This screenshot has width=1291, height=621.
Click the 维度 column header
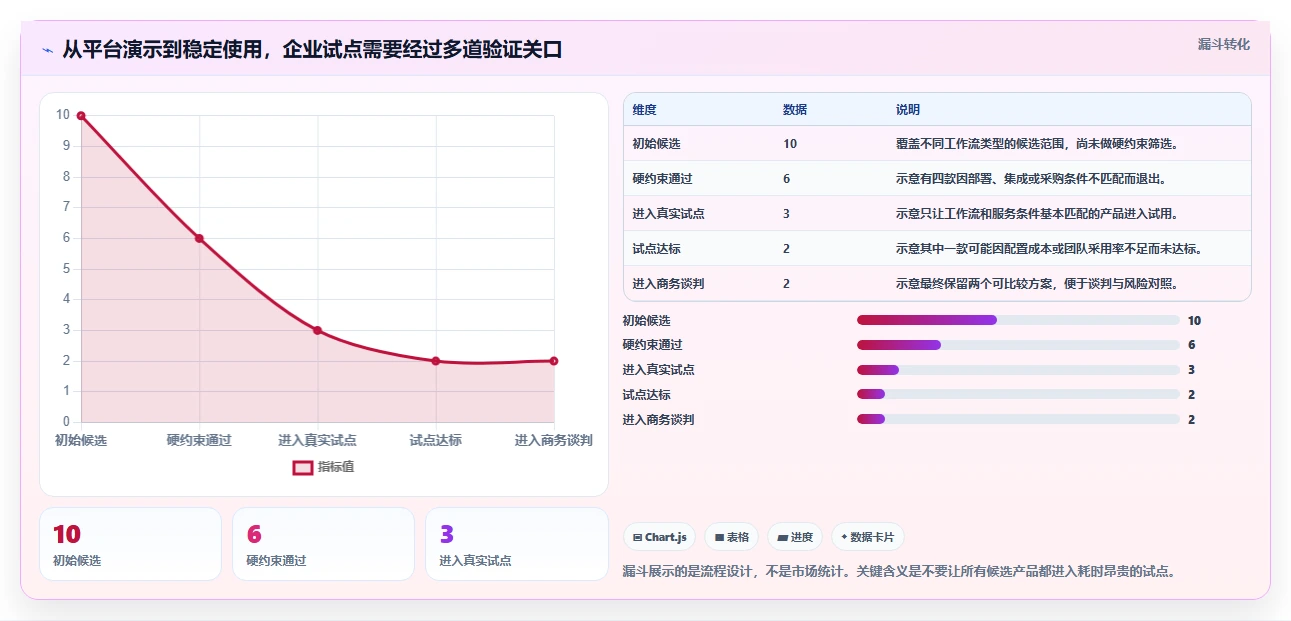tap(645, 110)
